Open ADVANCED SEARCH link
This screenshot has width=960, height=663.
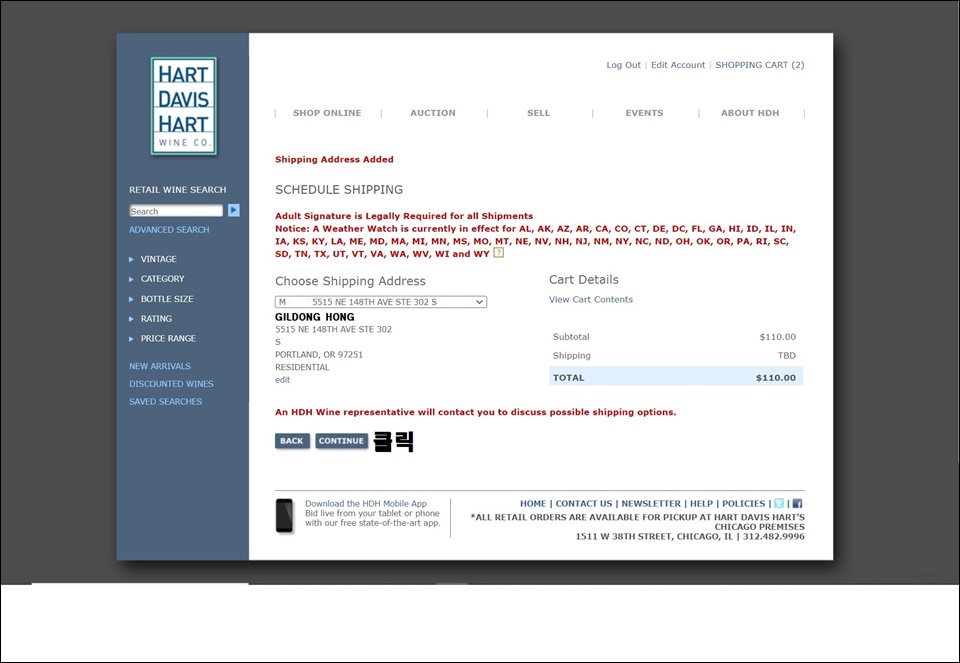pyautogui.click(x=169, y=230)
